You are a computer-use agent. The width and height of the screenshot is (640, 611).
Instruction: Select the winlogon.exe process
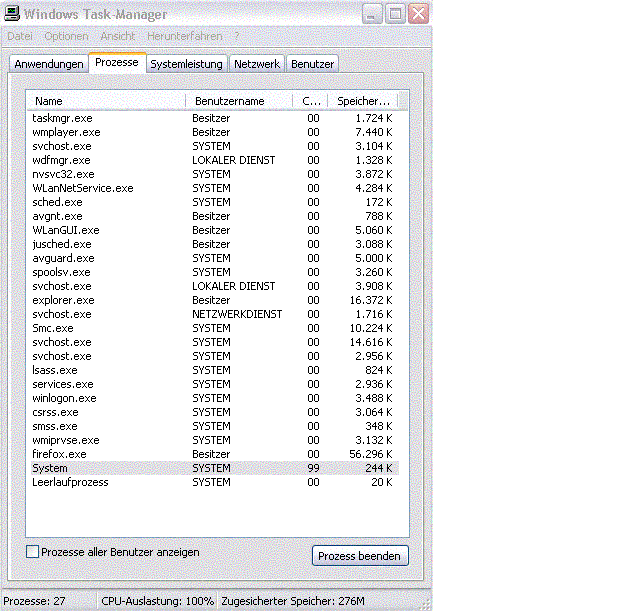point(215,398)
